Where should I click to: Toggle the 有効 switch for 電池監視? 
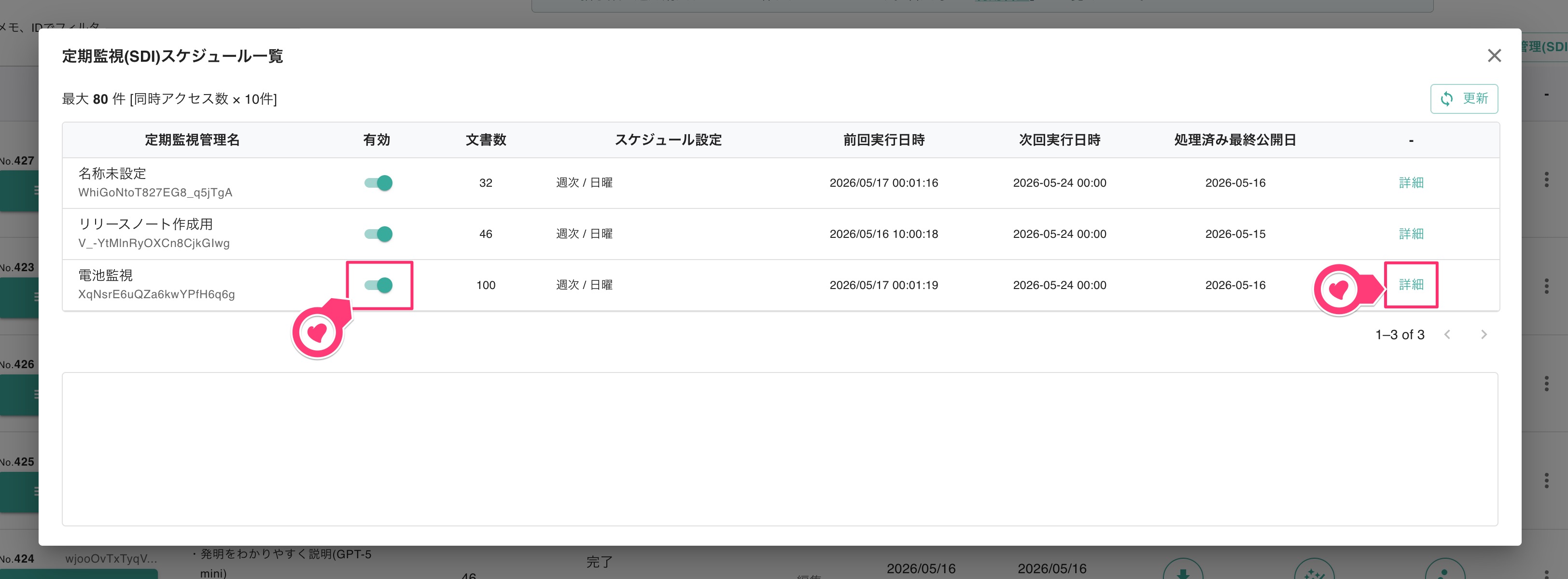(x=378, y=285)
